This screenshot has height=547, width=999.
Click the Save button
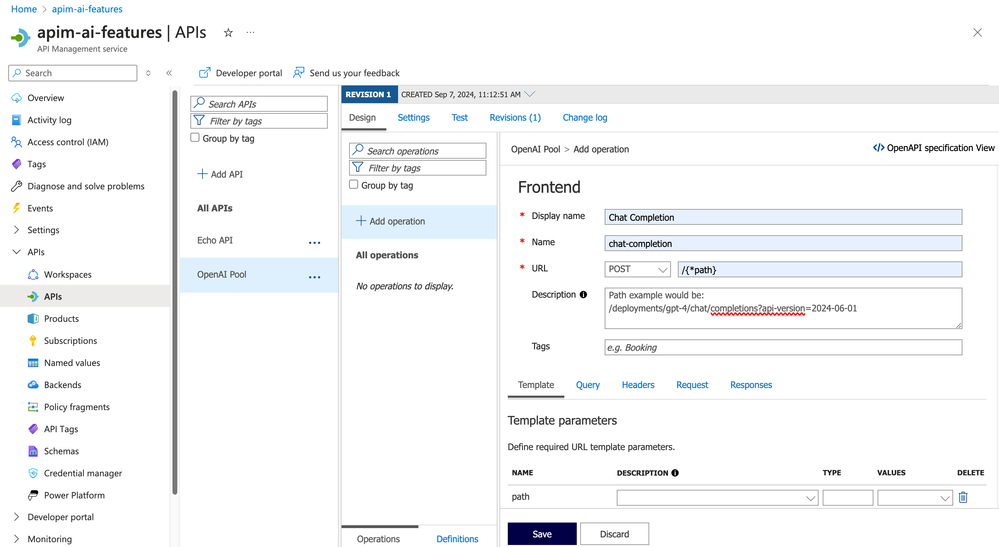pyautogui.click(x=542, y=534)
